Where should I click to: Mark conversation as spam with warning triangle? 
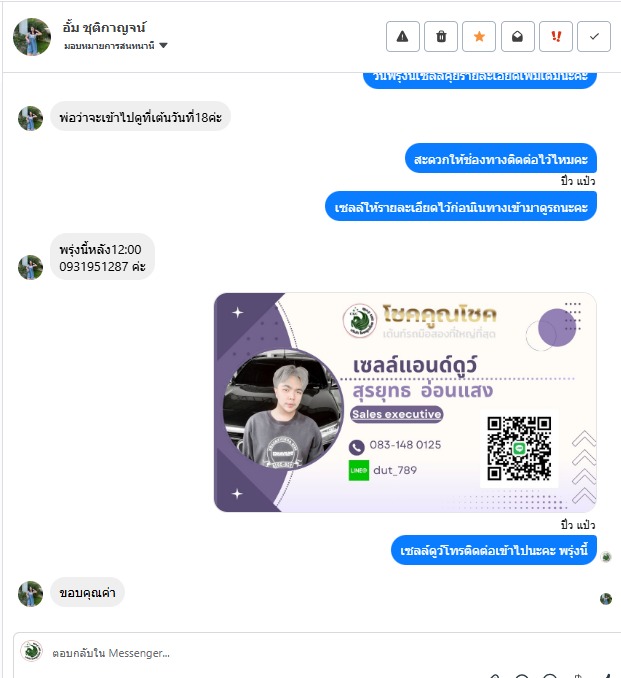[403, 36]
